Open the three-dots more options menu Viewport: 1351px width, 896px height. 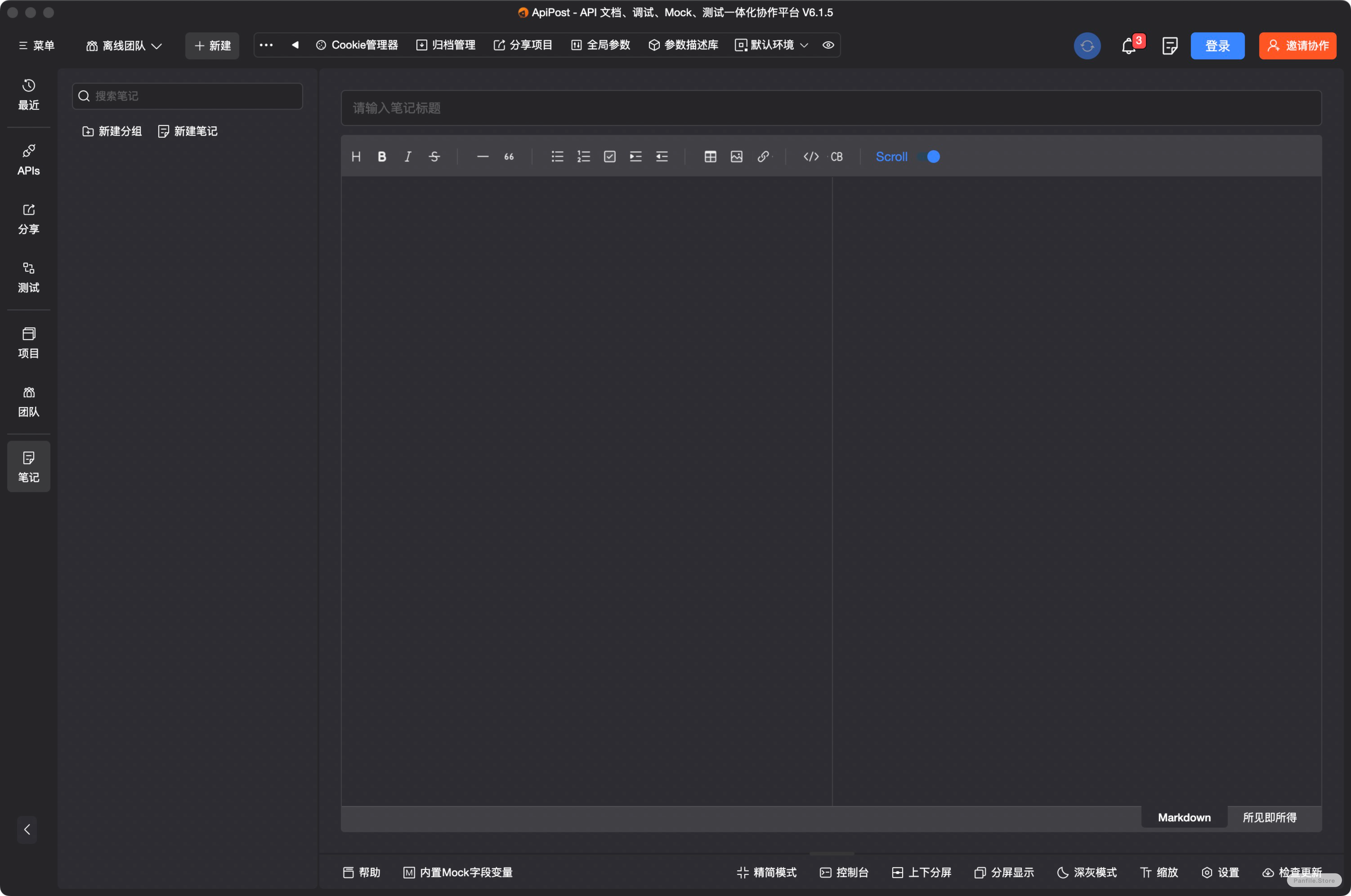[x=266, y=45]
